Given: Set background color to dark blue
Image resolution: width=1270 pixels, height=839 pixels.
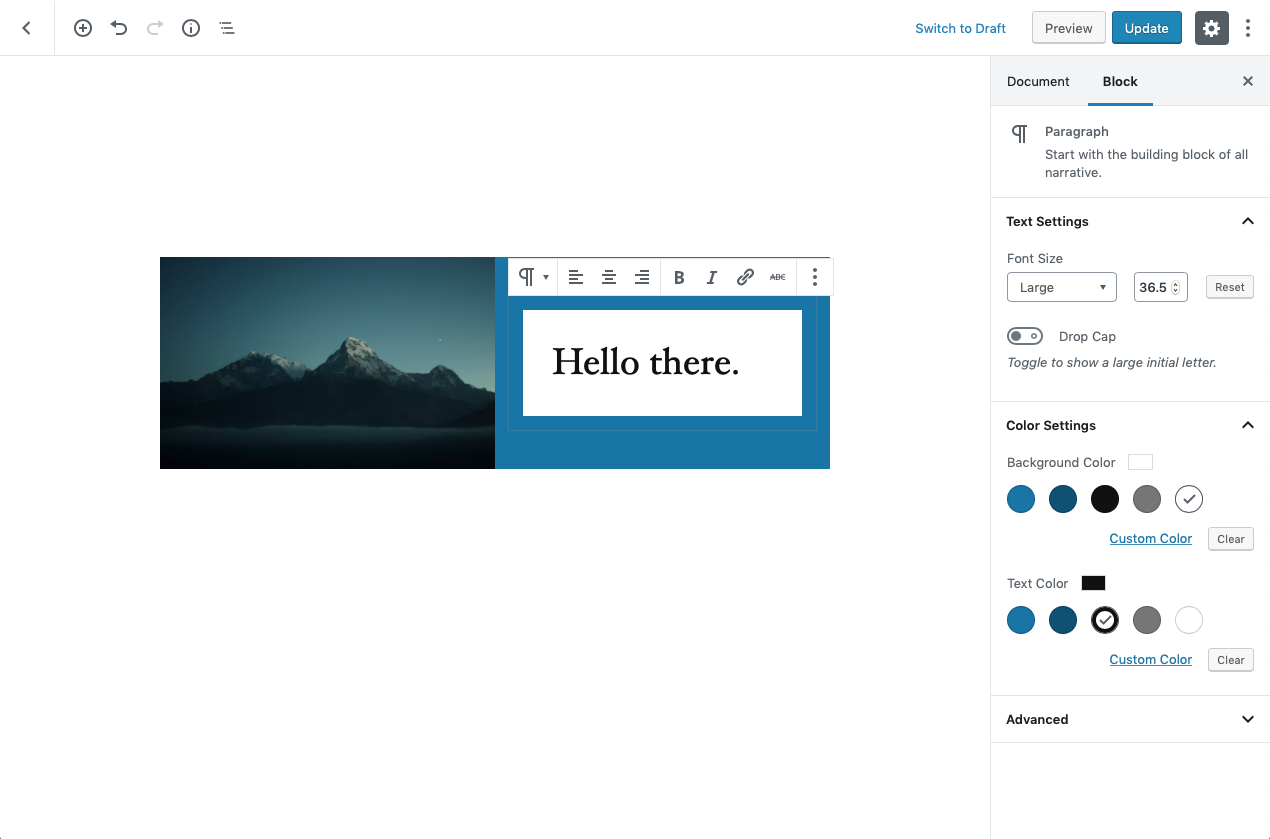Looking at the screenshot, I should 1063,498.
